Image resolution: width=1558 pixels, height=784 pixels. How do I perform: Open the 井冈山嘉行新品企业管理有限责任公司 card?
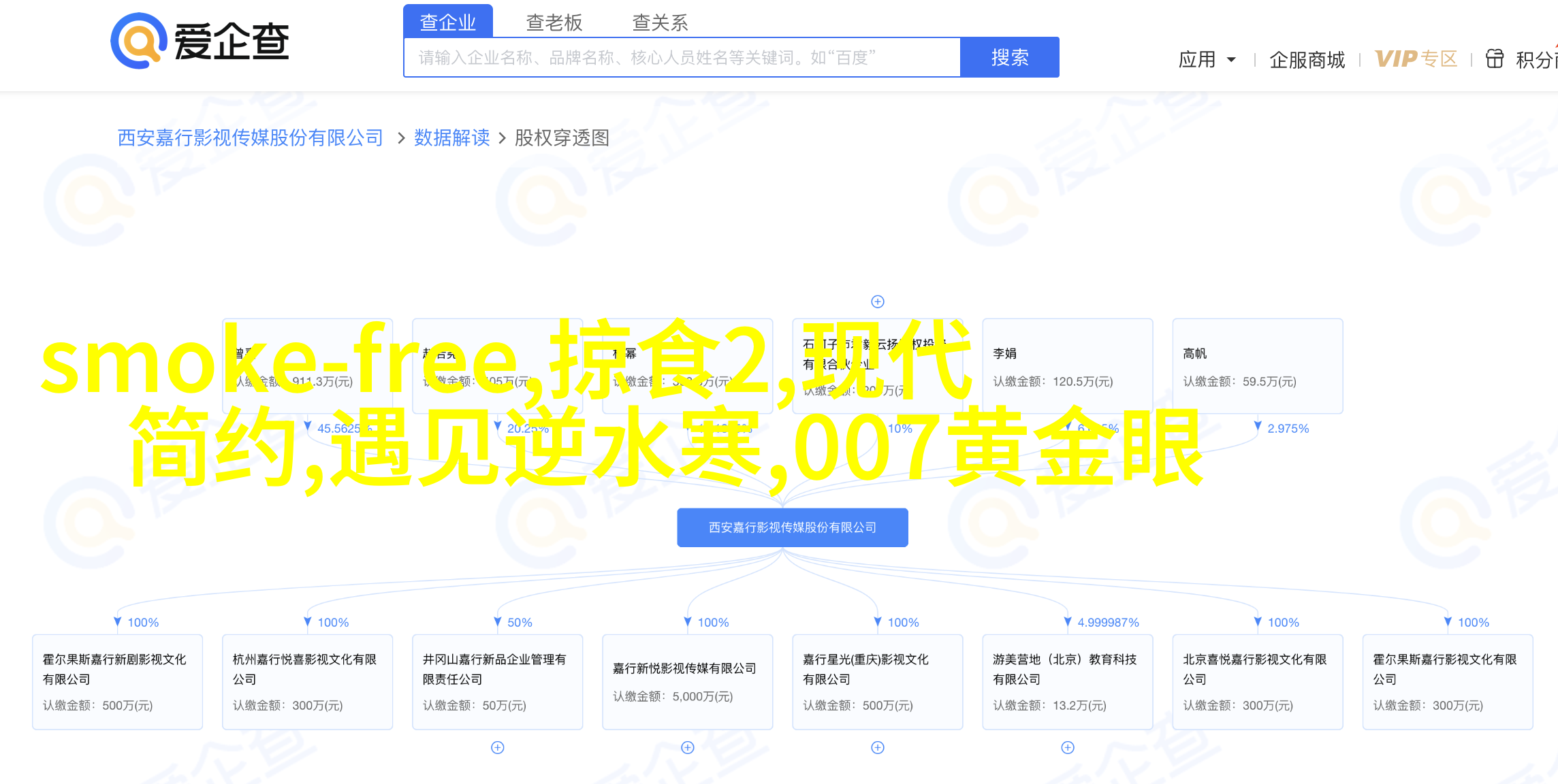click(498, 682)
